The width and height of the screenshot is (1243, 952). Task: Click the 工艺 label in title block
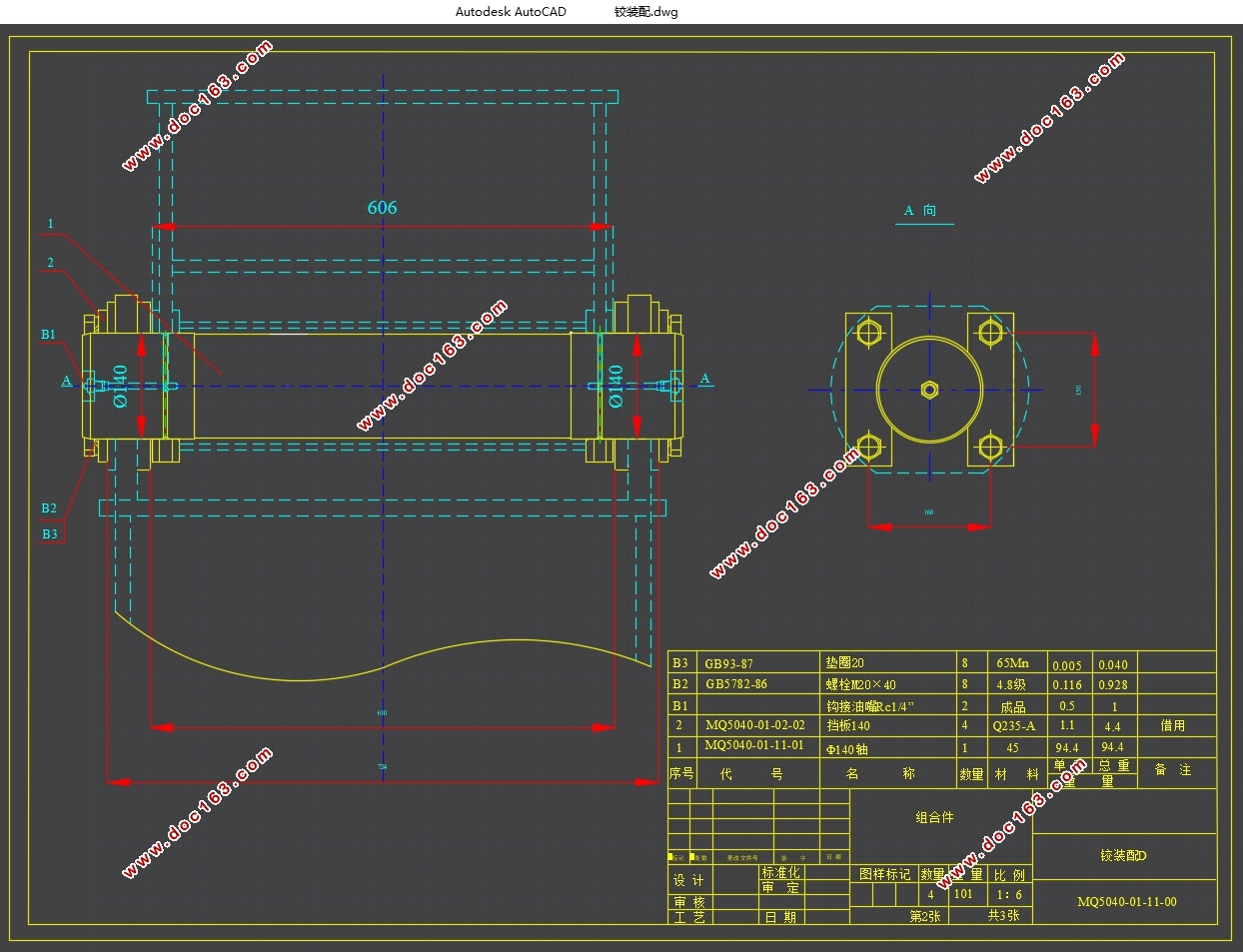point(688,917)
